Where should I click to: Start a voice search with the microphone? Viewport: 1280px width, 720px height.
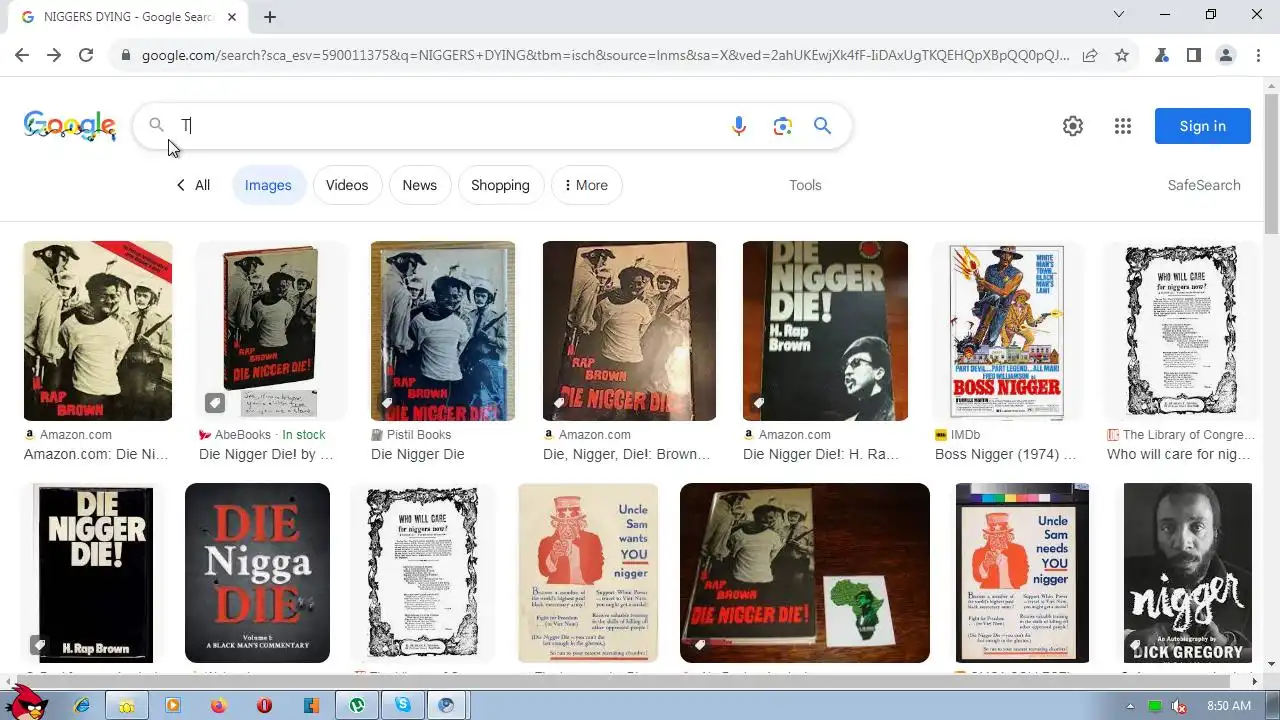(x=739, y=126)
